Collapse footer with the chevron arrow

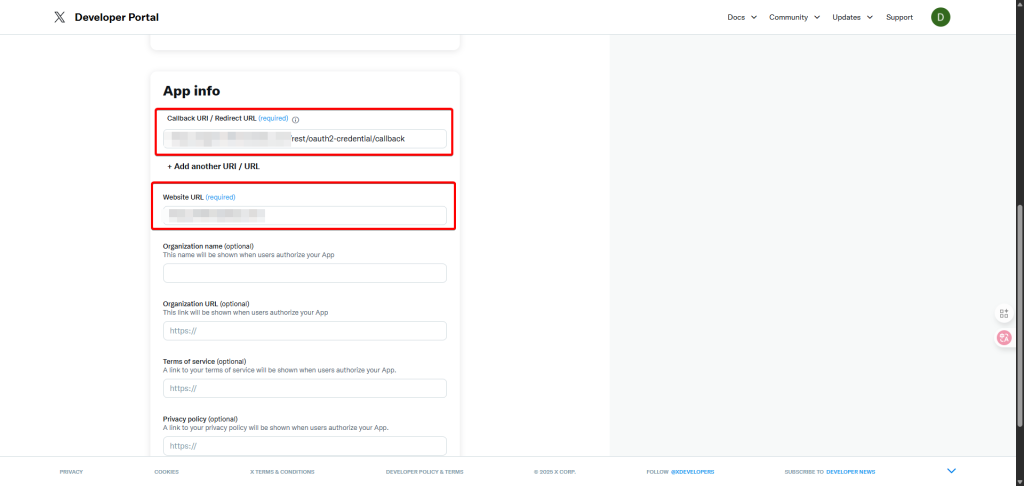click(951, 471)
